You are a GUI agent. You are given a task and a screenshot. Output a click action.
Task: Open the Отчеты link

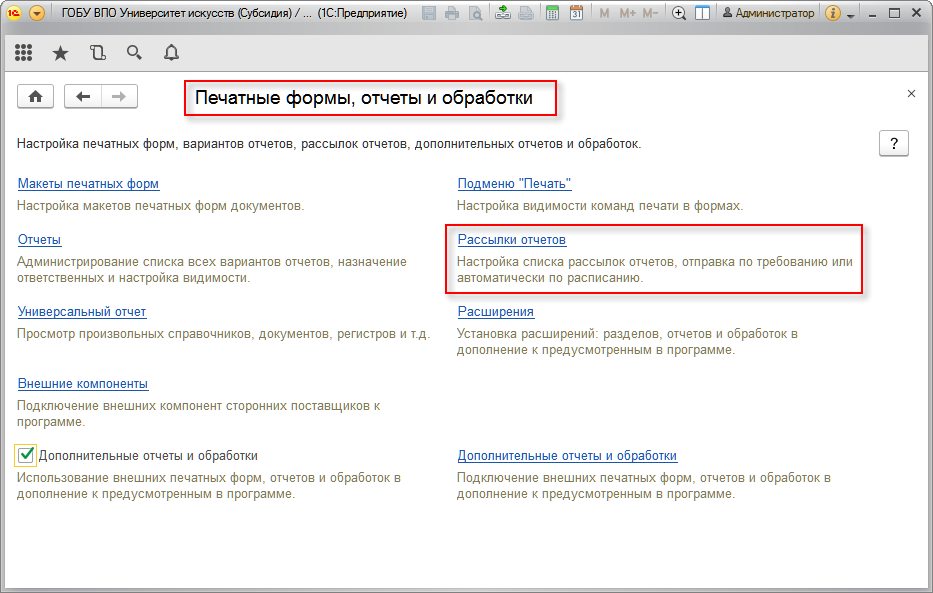coord(39,240)
